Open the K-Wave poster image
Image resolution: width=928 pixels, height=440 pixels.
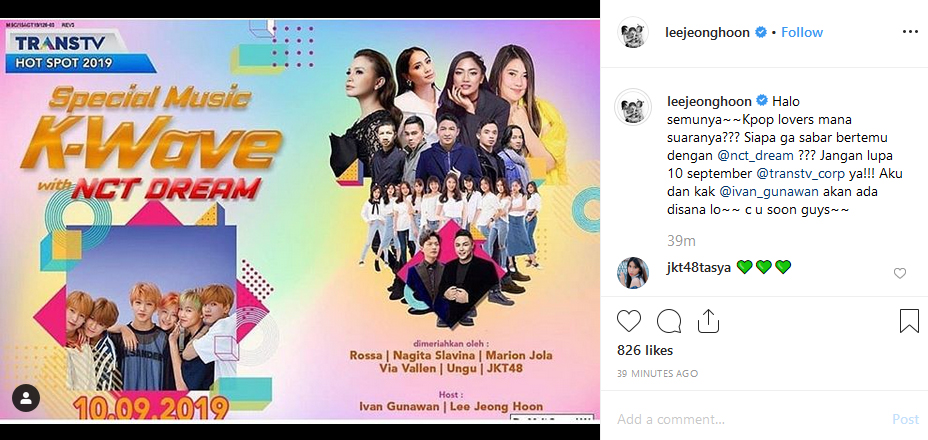coord(300,220)
